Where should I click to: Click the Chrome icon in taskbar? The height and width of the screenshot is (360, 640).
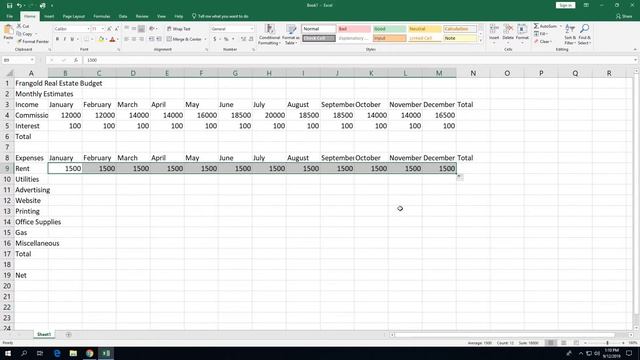pos(89,353)
